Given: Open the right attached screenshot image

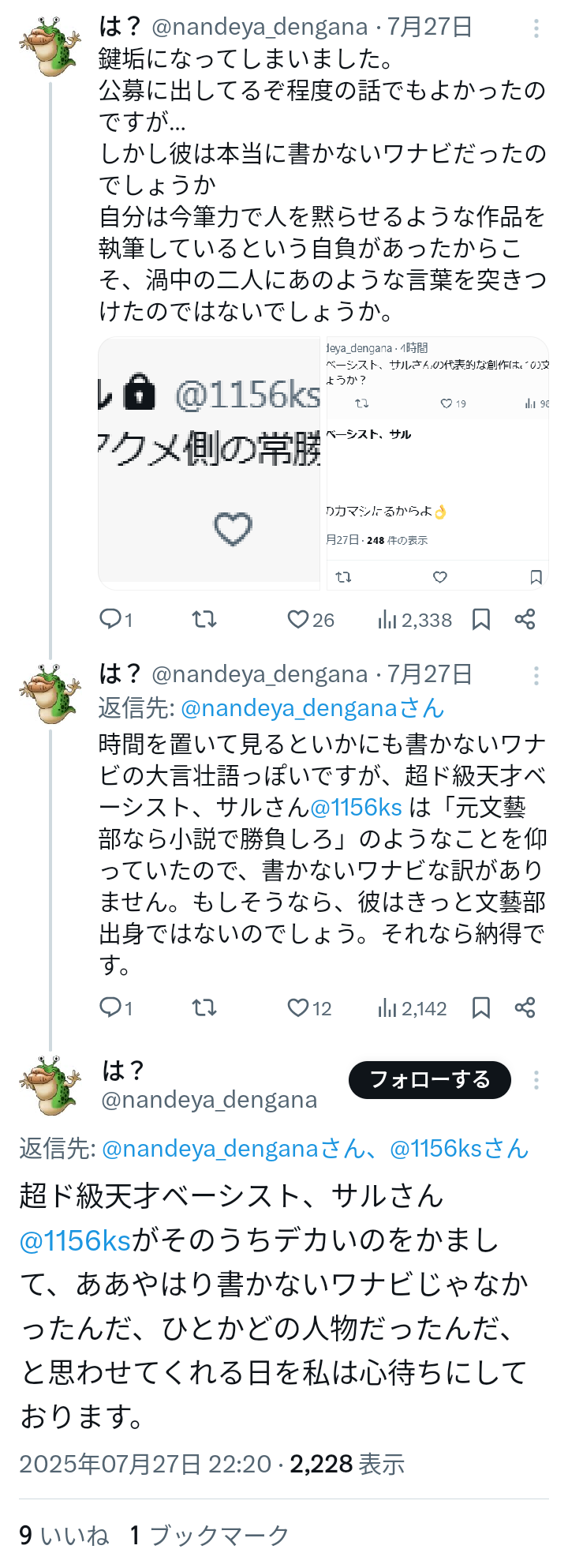Looking at the screenshot, I should pyautogui.click(x=438, y=463).
